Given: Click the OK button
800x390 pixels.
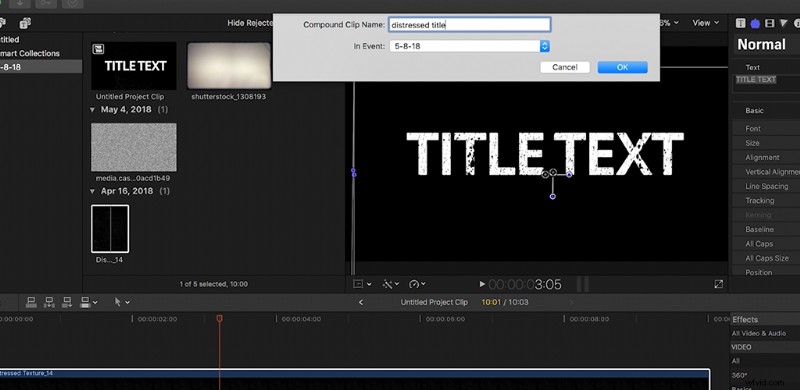Looking at the screenshot, I should pos(622,67).
